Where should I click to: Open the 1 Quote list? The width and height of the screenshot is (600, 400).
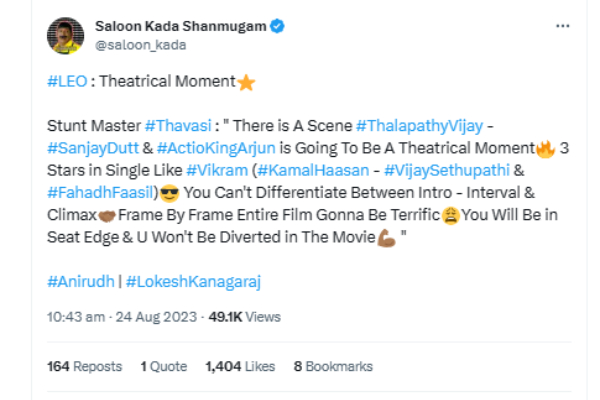(x=164, y=367)
